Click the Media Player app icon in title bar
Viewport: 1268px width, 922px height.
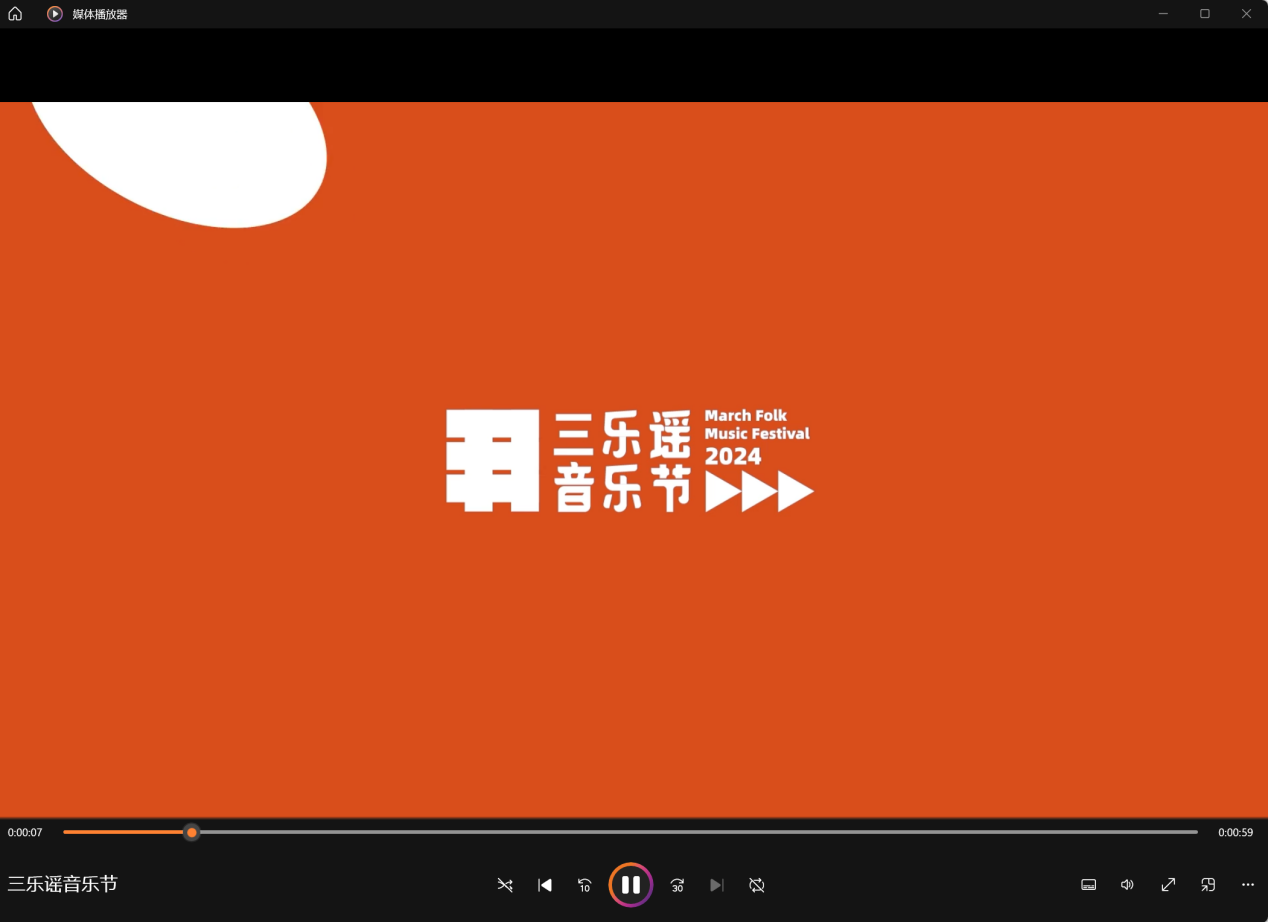click(x=55, y=14)
